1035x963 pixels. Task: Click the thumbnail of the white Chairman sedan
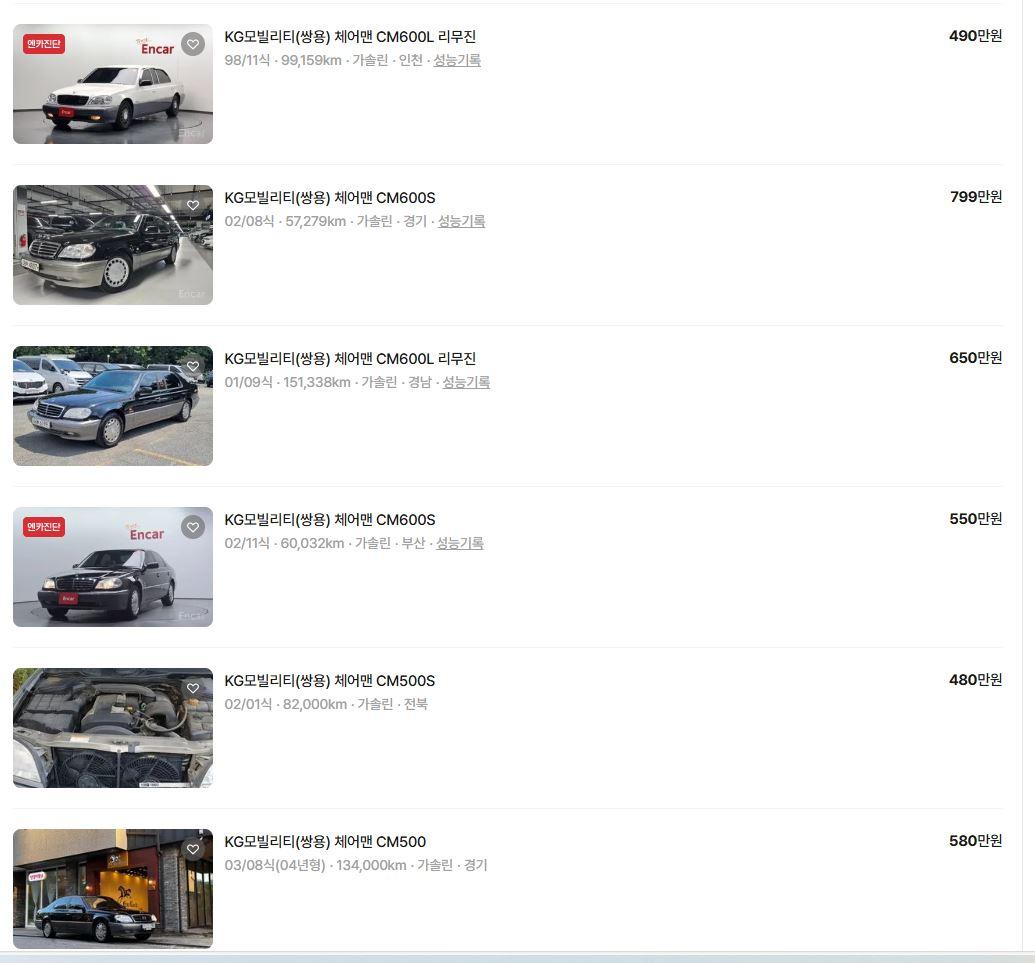tap(112, 84)
